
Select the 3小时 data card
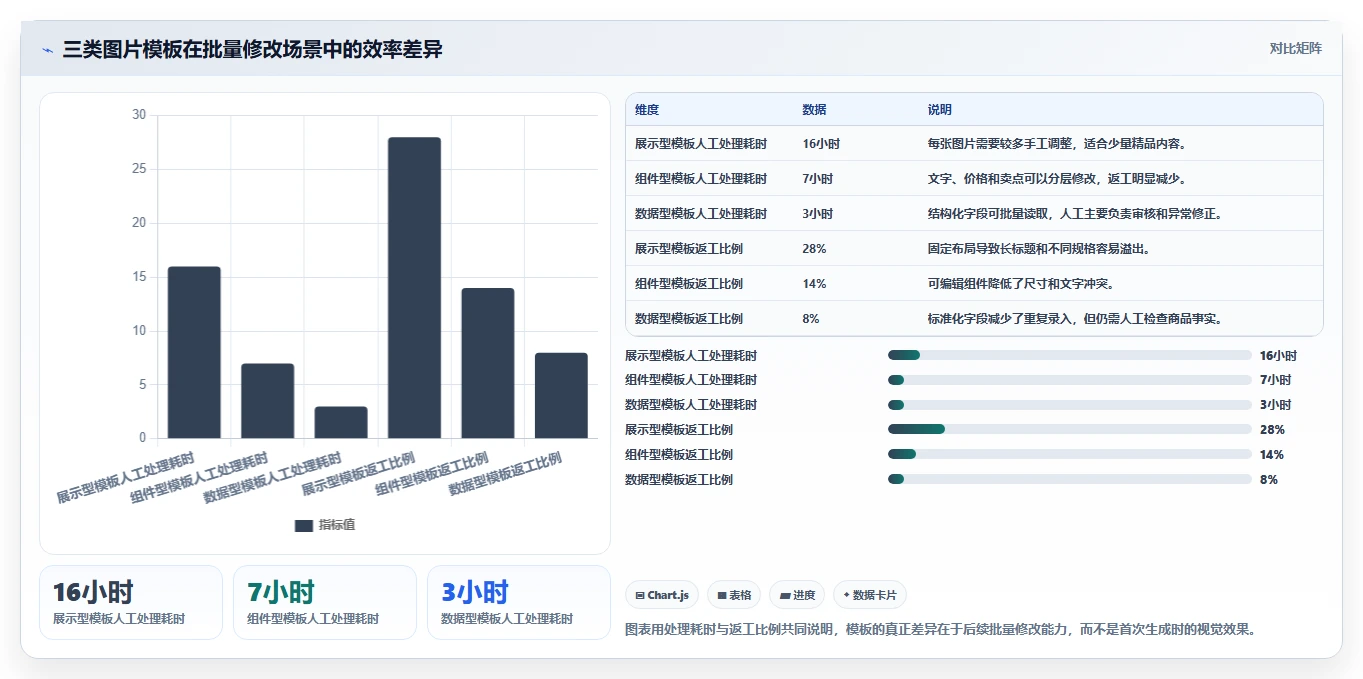click(x=519, y=602)
